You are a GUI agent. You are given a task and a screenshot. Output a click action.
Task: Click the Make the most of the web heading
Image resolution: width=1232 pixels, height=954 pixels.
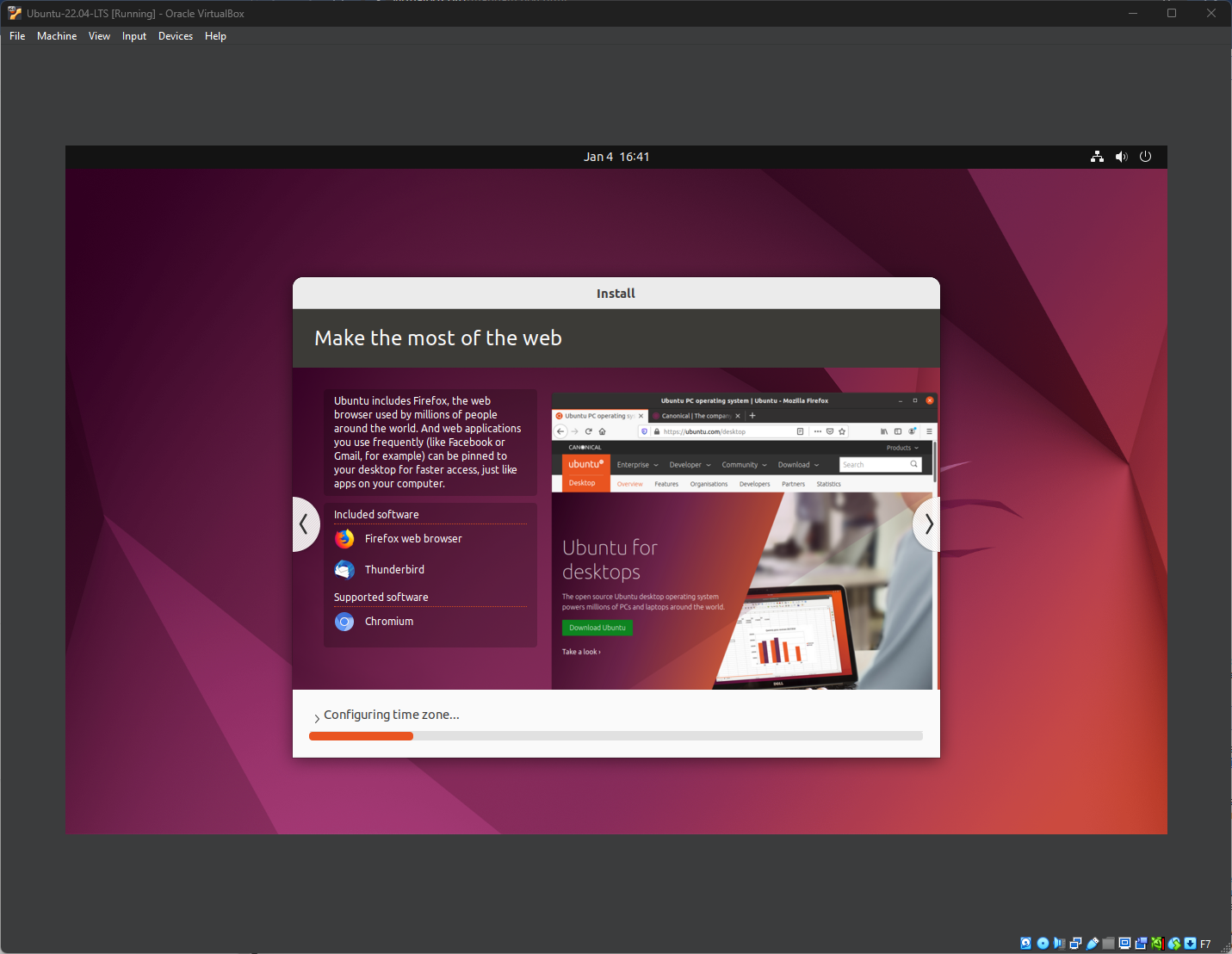click(438, 338)
